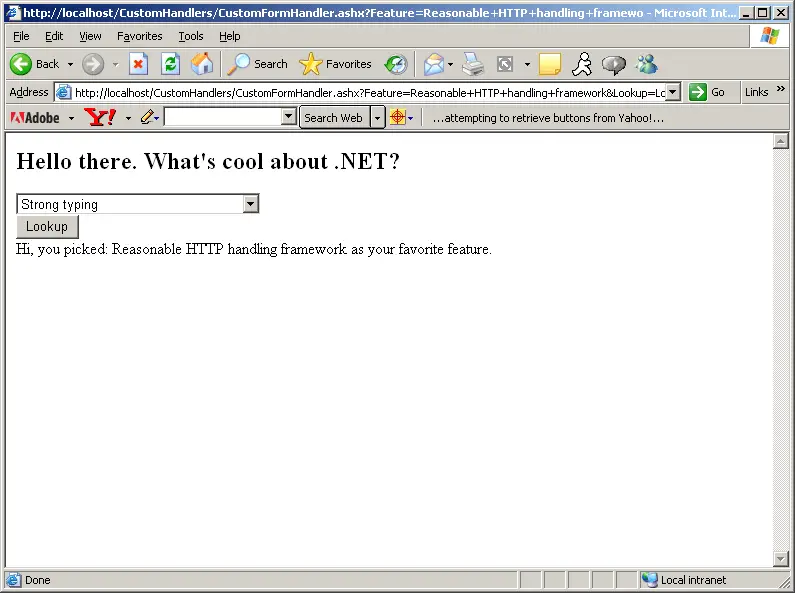
Task: Click the vertical scrollbar up arrow
Action: [x=781, y=141]
